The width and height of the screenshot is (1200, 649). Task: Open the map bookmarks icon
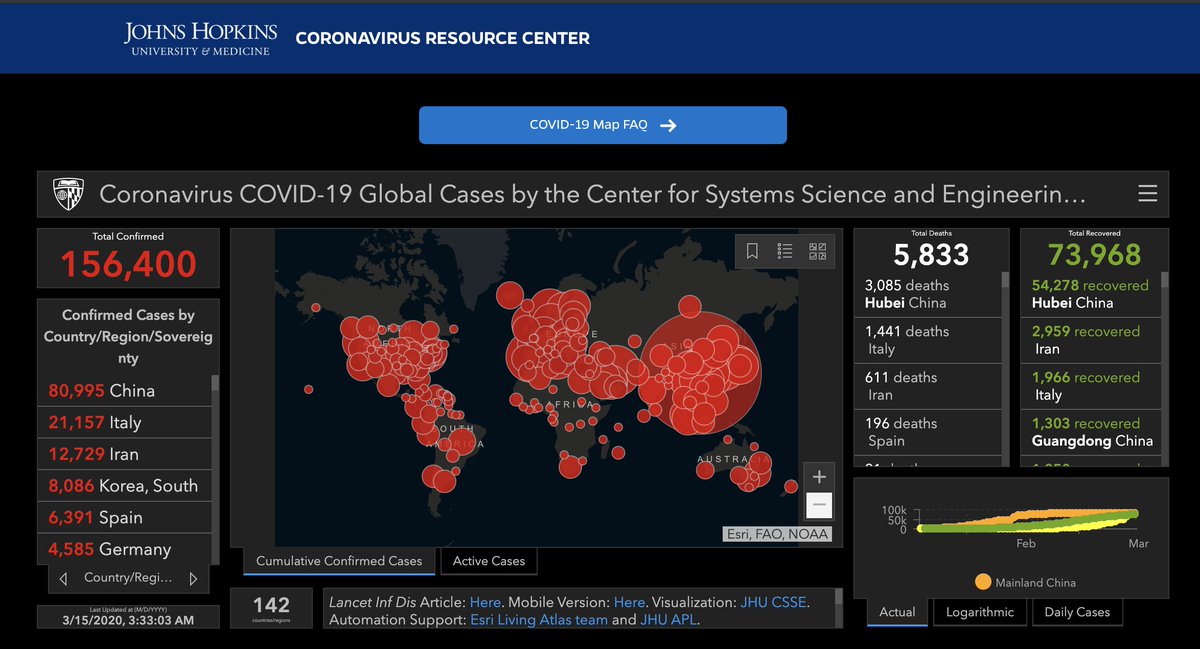(x=753, y=251)
